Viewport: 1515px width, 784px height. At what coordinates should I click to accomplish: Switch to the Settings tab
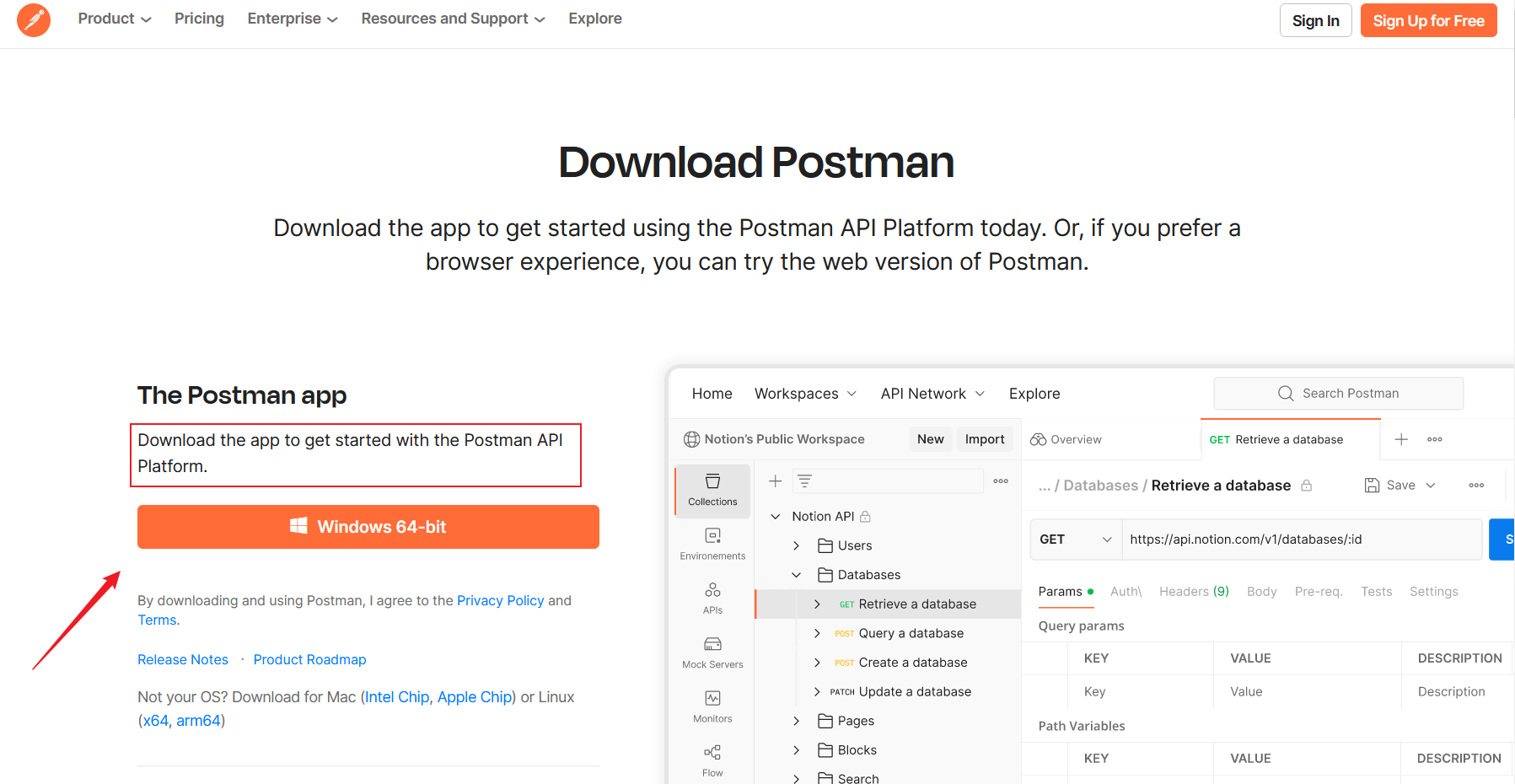(1433, 592)
